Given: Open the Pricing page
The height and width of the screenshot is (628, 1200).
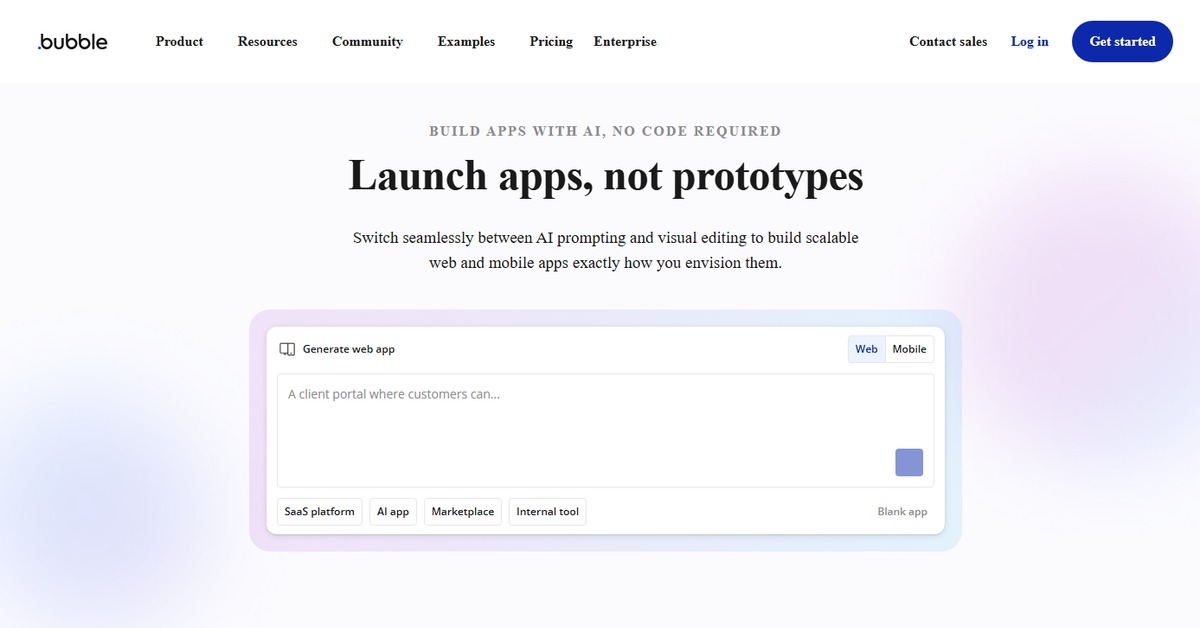Looking at the screenshot, I should [x=551, y=42].
